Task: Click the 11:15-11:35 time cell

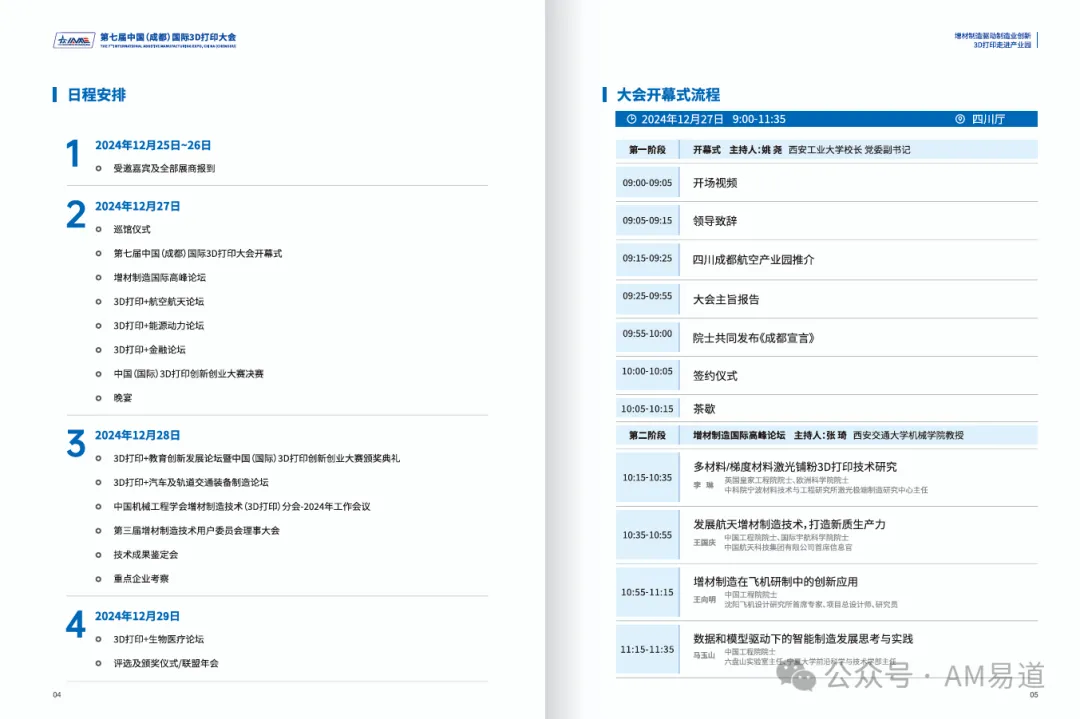Action: 647,649
